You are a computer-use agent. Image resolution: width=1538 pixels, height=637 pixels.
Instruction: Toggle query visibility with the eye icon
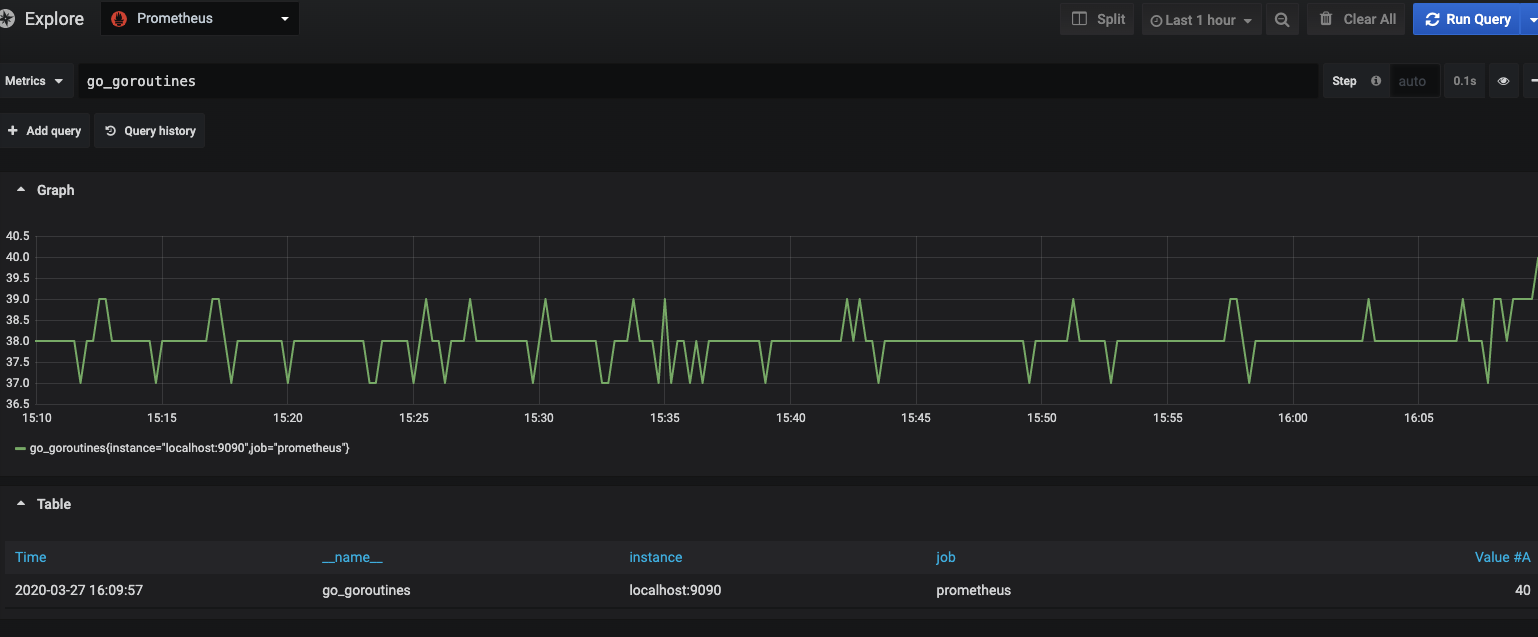[x=1503, y=81]
